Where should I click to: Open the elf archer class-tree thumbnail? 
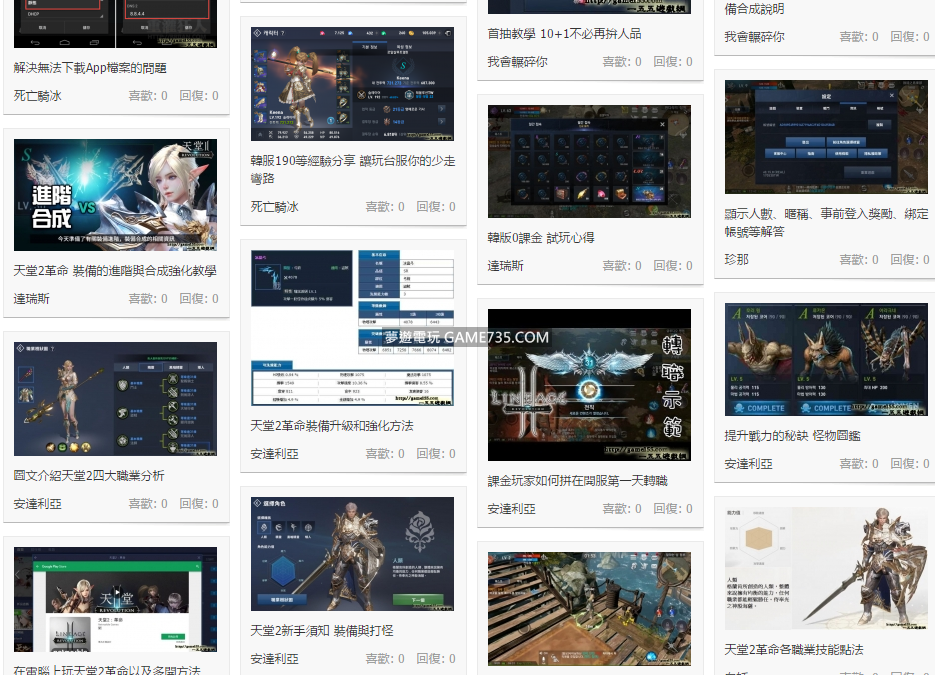point(116,399)
